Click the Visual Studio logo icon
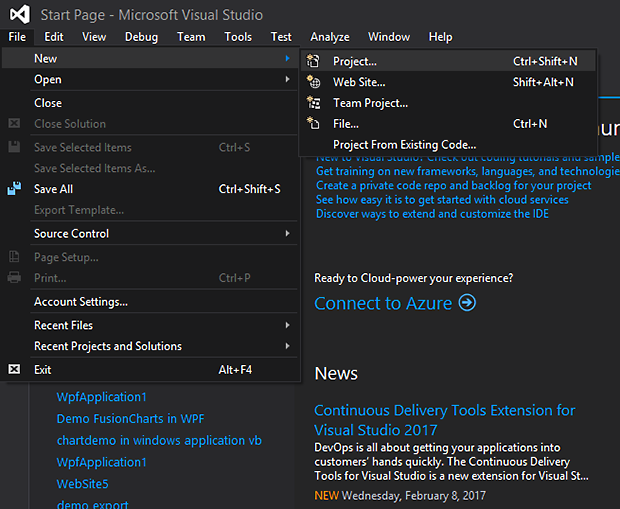The image size is (620, 509). pos(18,14)
